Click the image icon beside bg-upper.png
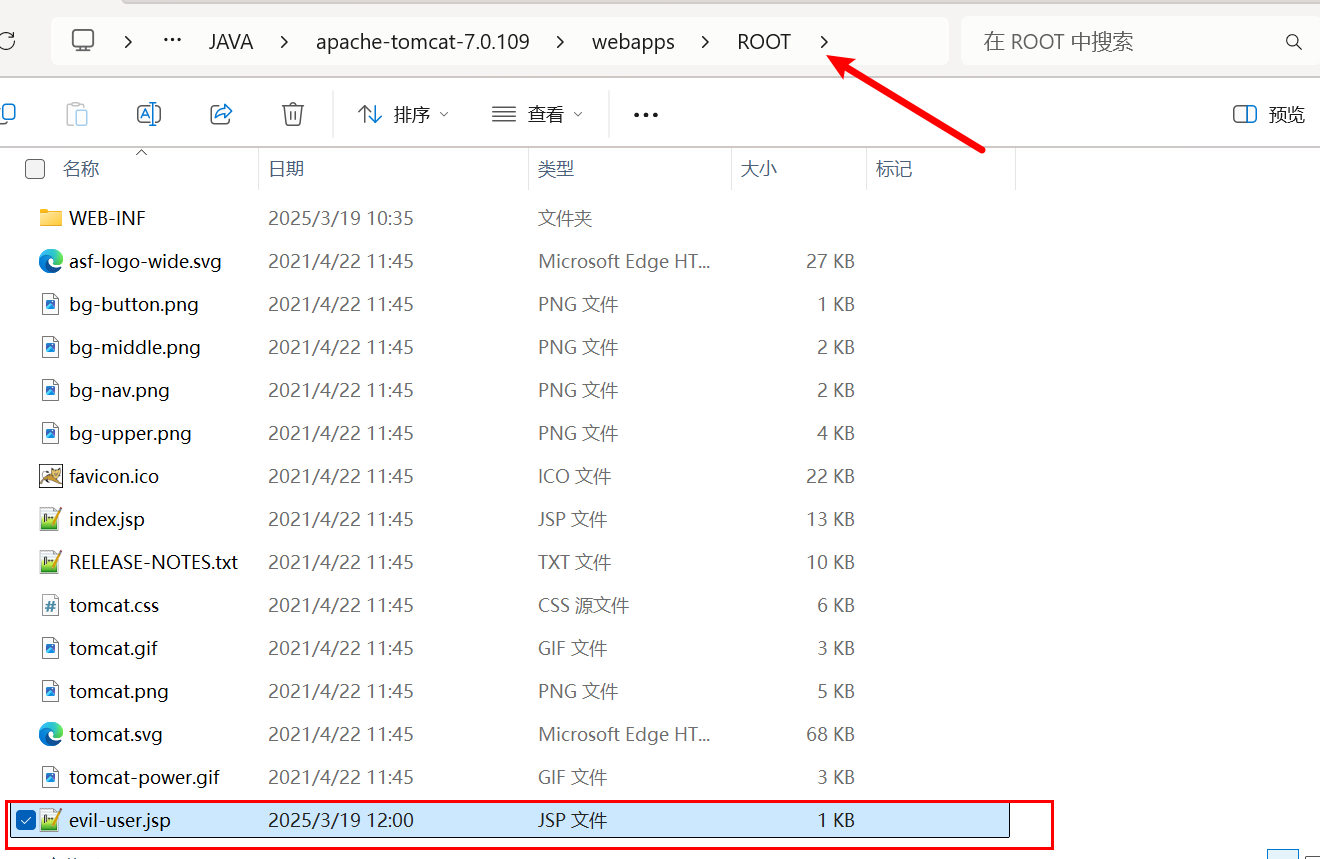 click(50, 433)
